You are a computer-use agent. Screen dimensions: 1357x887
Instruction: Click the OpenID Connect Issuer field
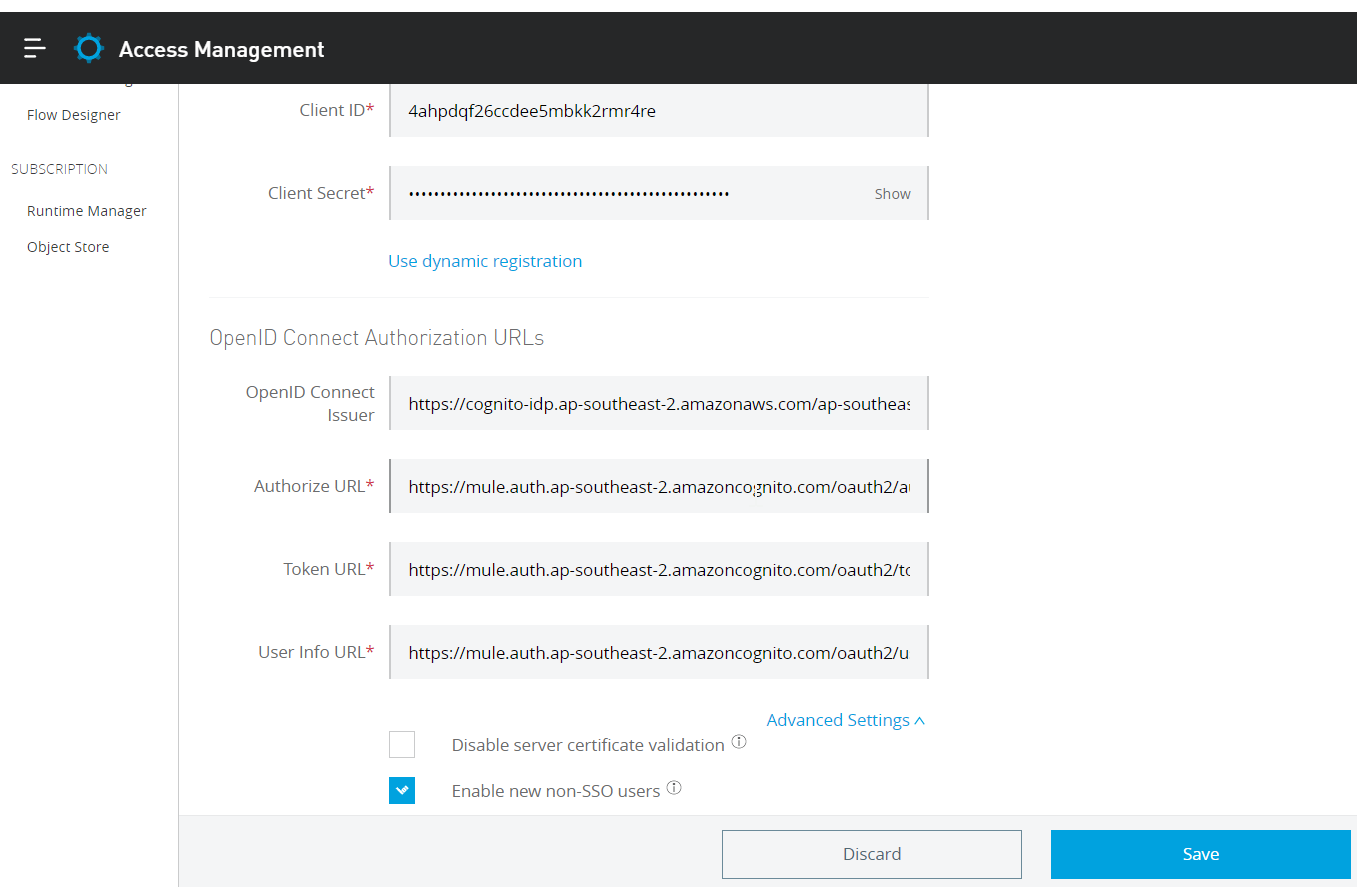(x=658, y=404)
